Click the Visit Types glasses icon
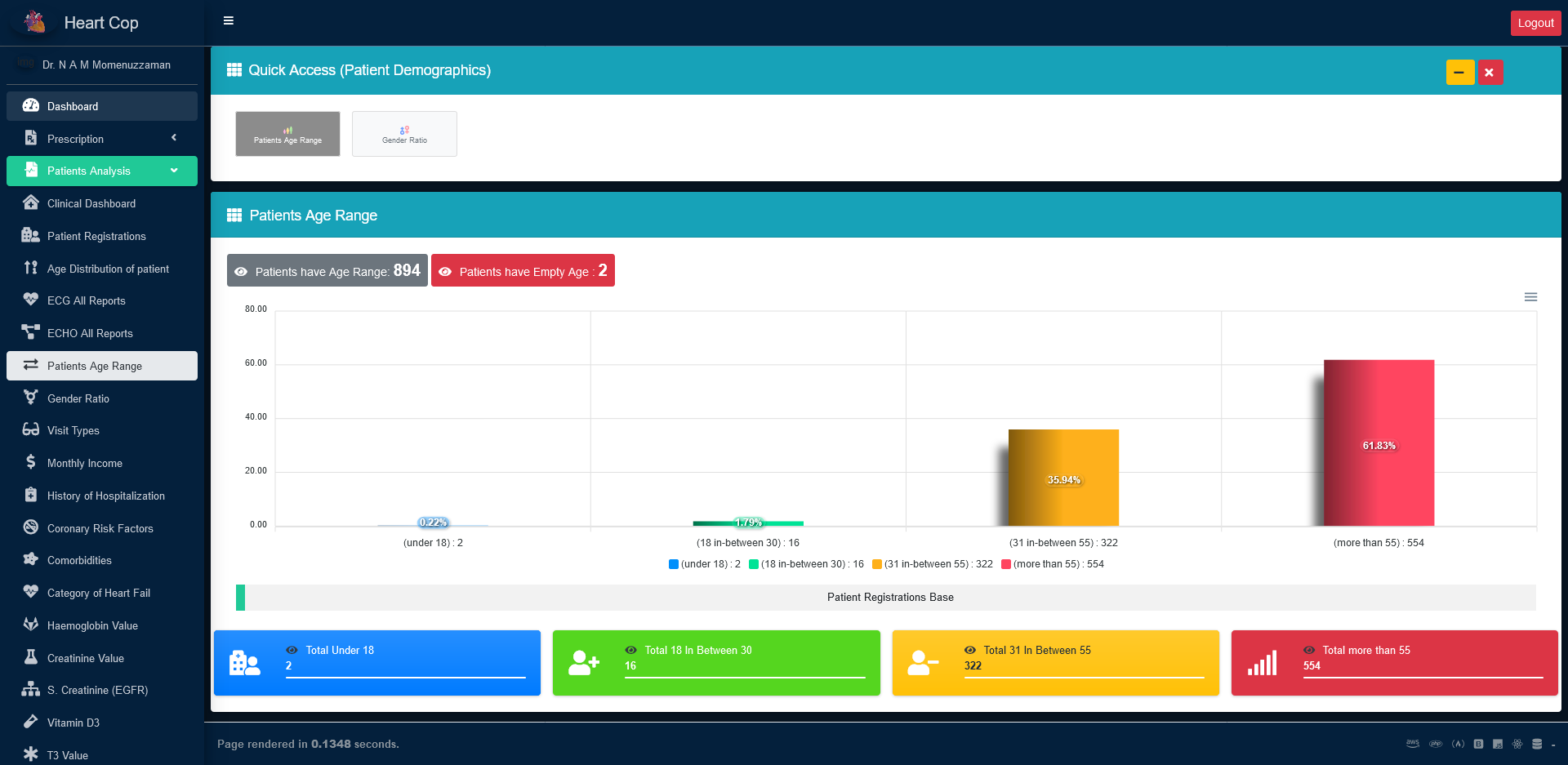The width and height of the screenshot is (1568, 765). (x=31, y=429)
